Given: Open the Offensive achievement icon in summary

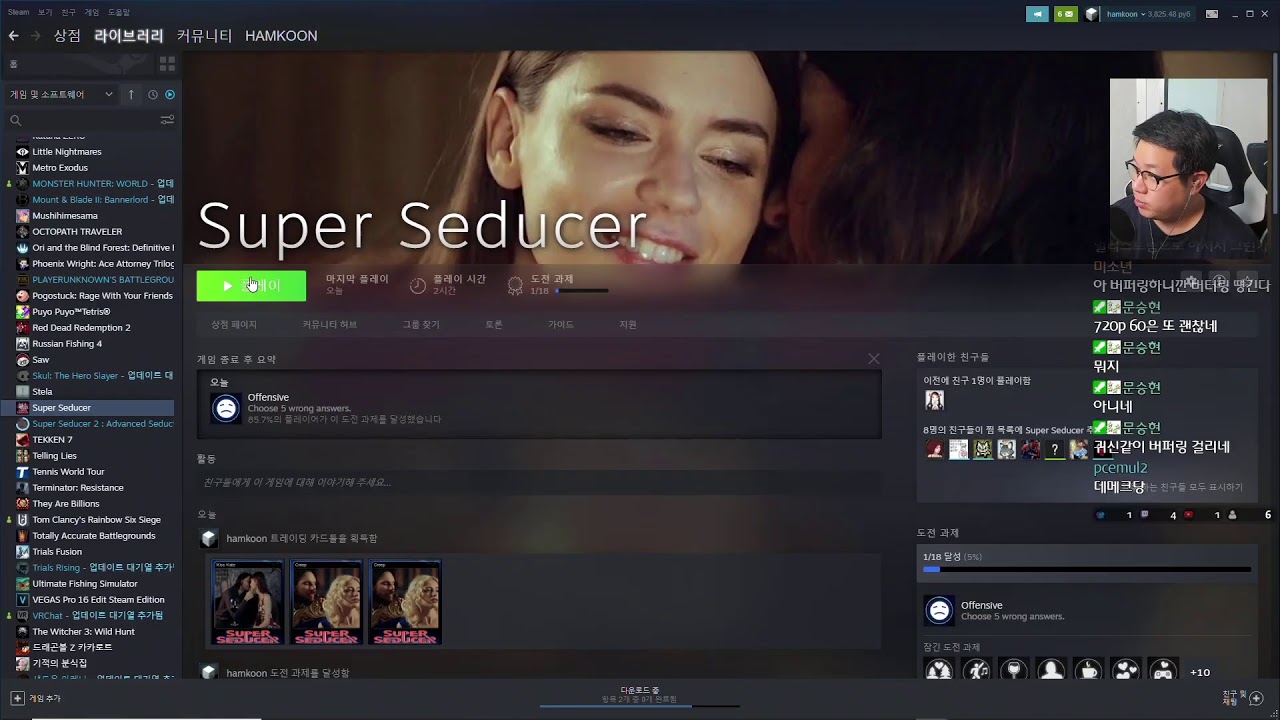Looking at the screenshot, I should (226, 408).
